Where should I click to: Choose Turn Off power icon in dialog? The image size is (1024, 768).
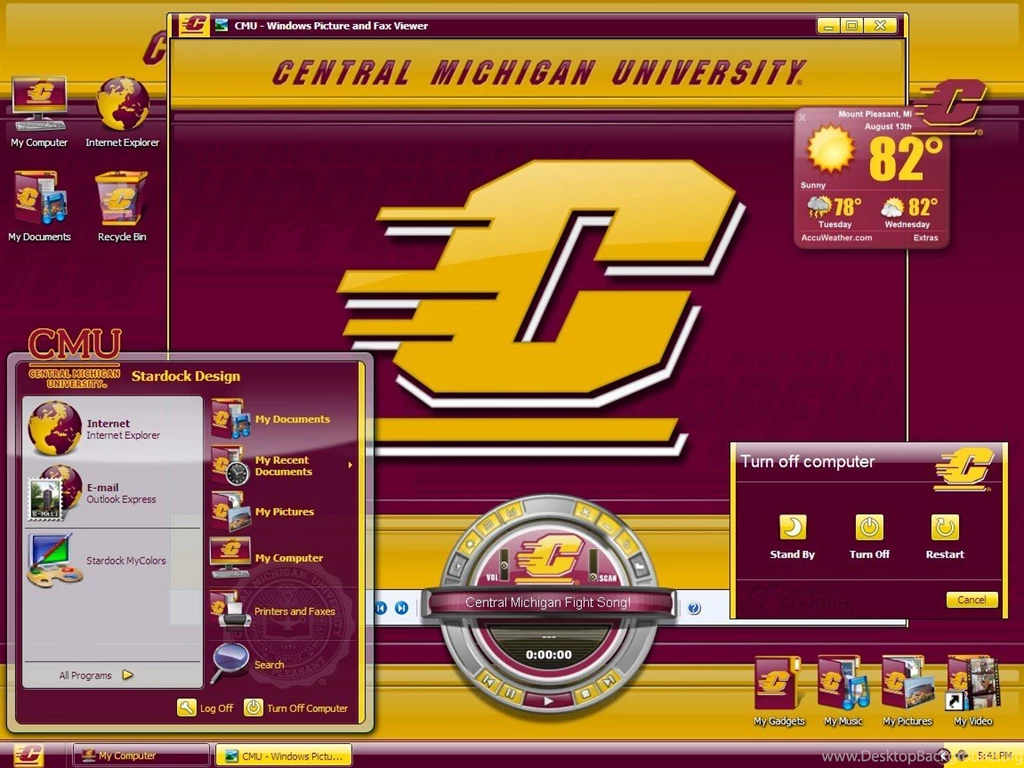coord(869,528)
